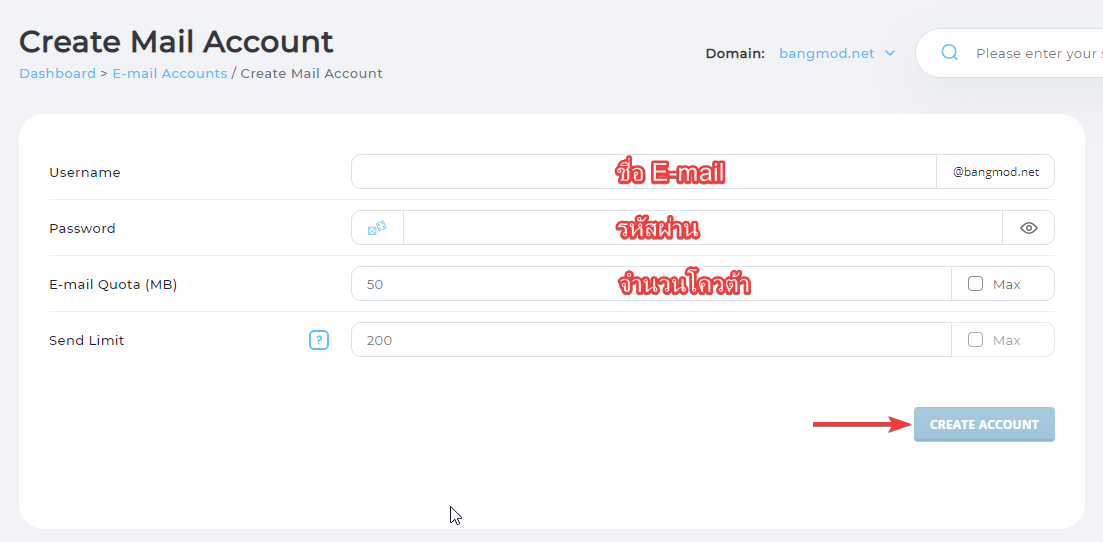Click the Create Account button
This screenshot has width=1103, height=542.
point(984,424)
